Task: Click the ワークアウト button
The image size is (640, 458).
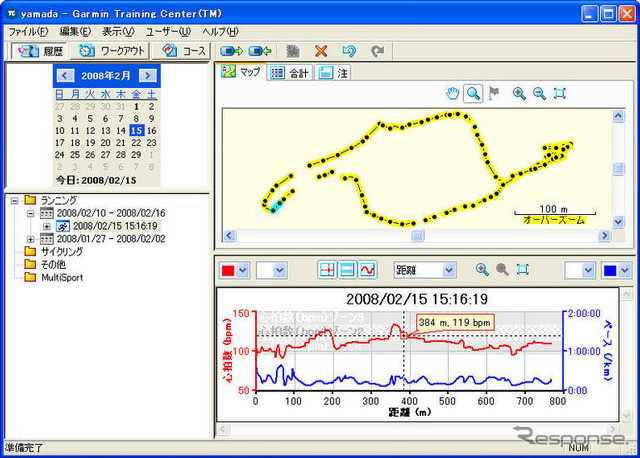Action: click(x=111, y=51)
